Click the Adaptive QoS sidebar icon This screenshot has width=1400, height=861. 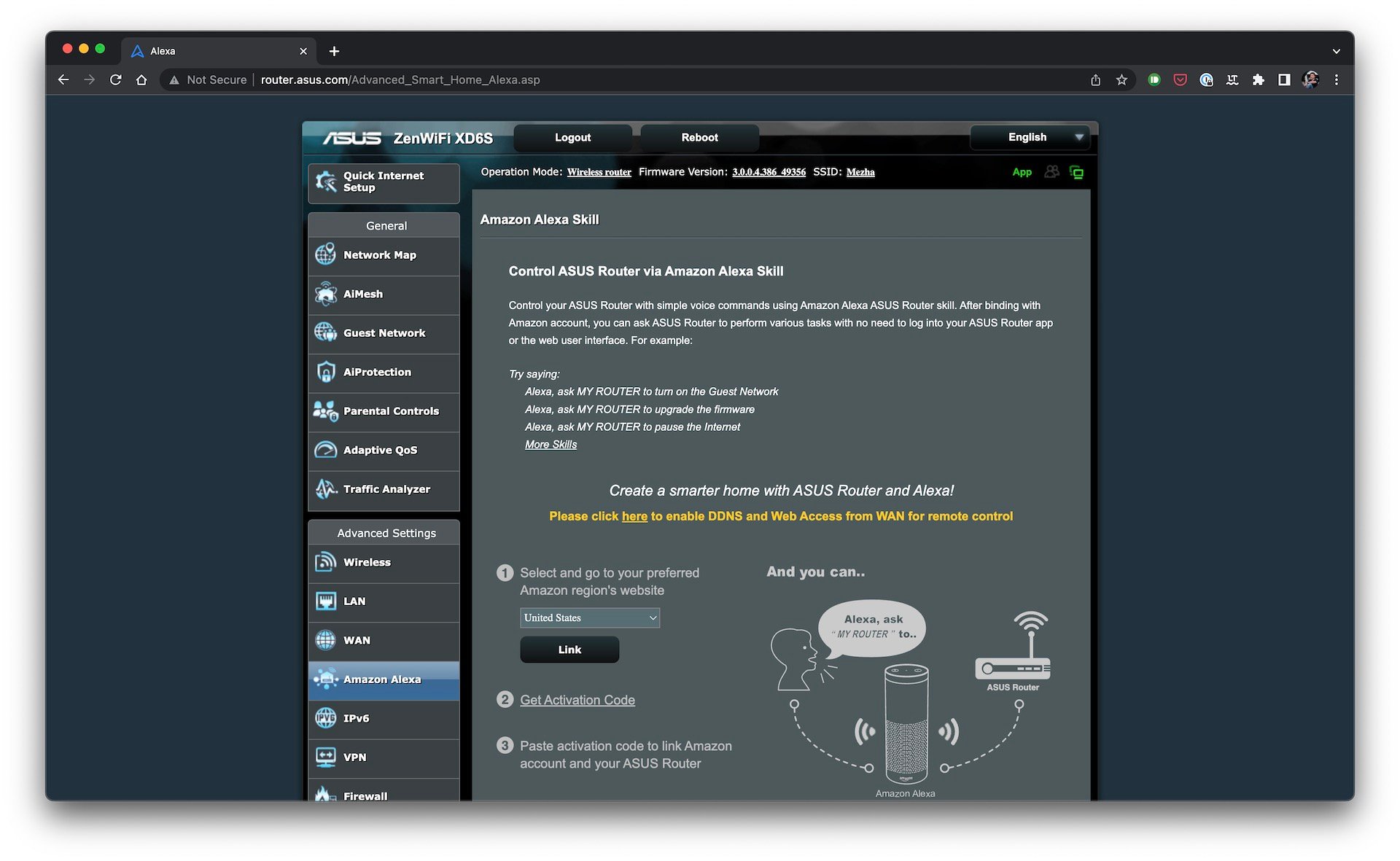tap(326, 449)
